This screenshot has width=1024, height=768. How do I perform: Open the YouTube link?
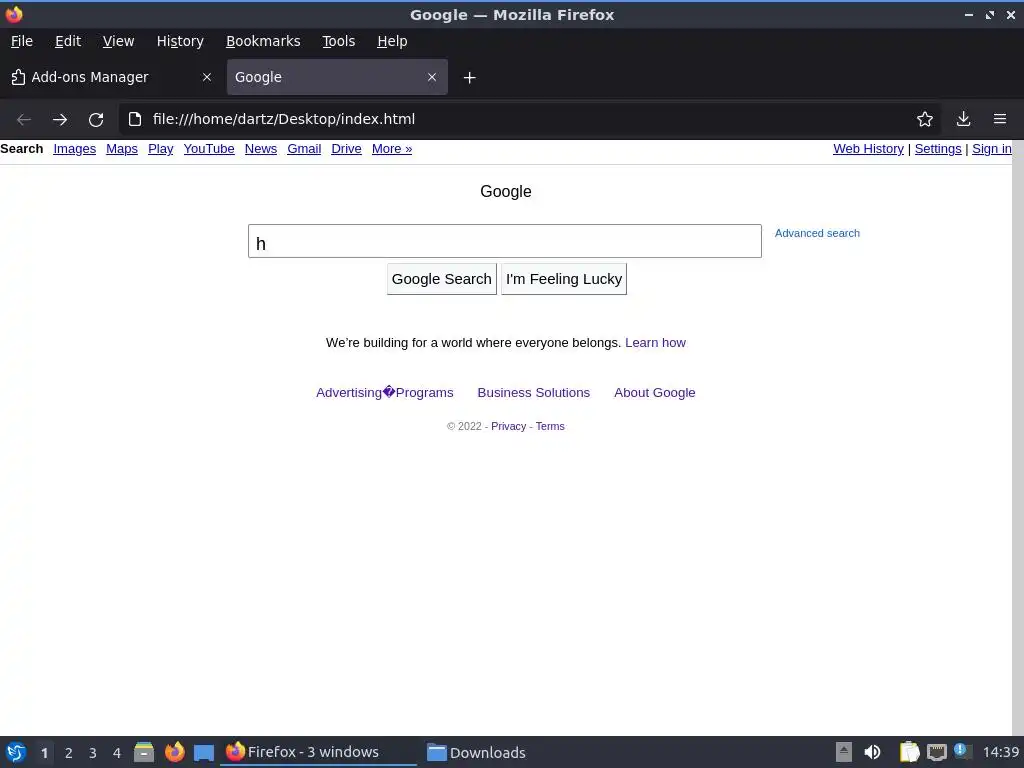point(209,149)
